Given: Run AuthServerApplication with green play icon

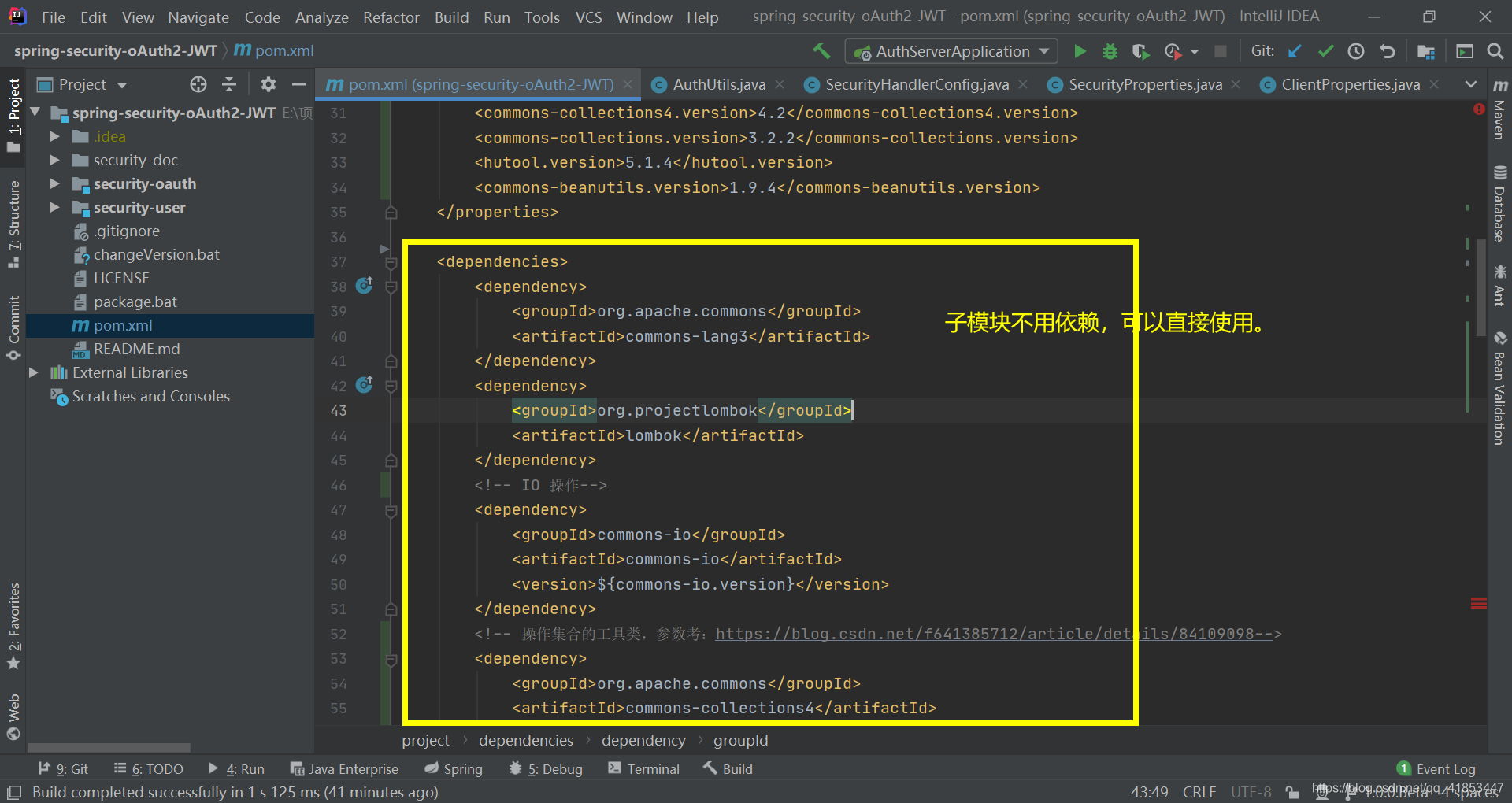Looking at the screenshot, I should pyautogui.click(x=1080, y=51).
